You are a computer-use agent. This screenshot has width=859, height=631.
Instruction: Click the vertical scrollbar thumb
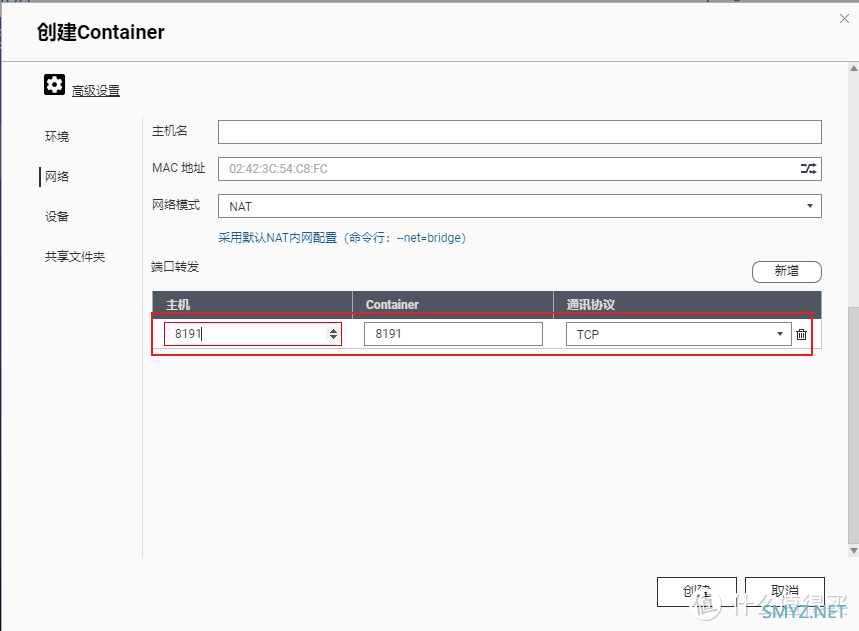[x=854, y=425]
